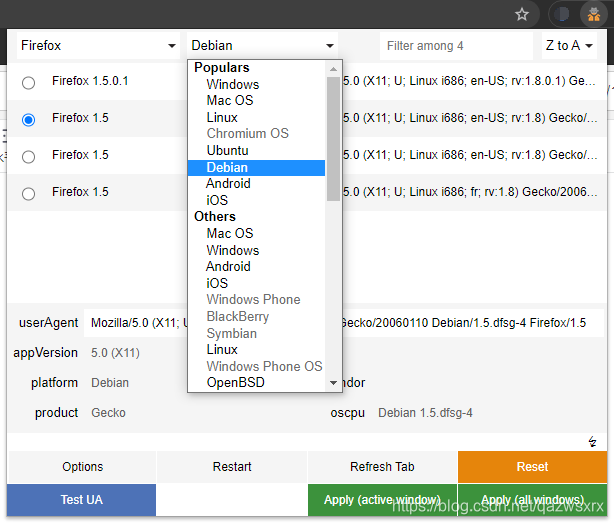The height and width of the screenshot is (525, 614).
Task: Open the User-Agent Switcher extension icon
Action: click(x=594, y=14)
